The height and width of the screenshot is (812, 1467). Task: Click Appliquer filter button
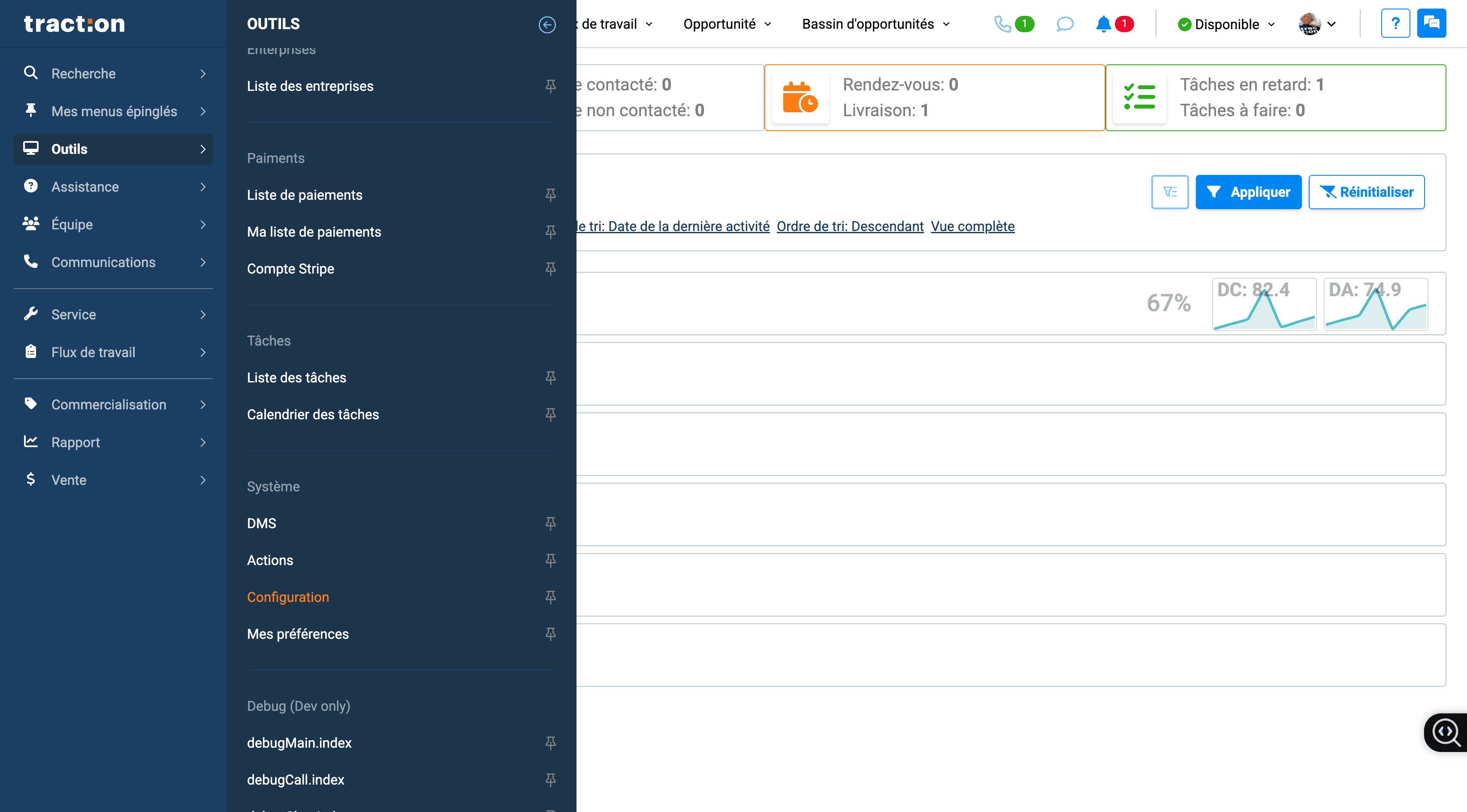(1248, 192)
